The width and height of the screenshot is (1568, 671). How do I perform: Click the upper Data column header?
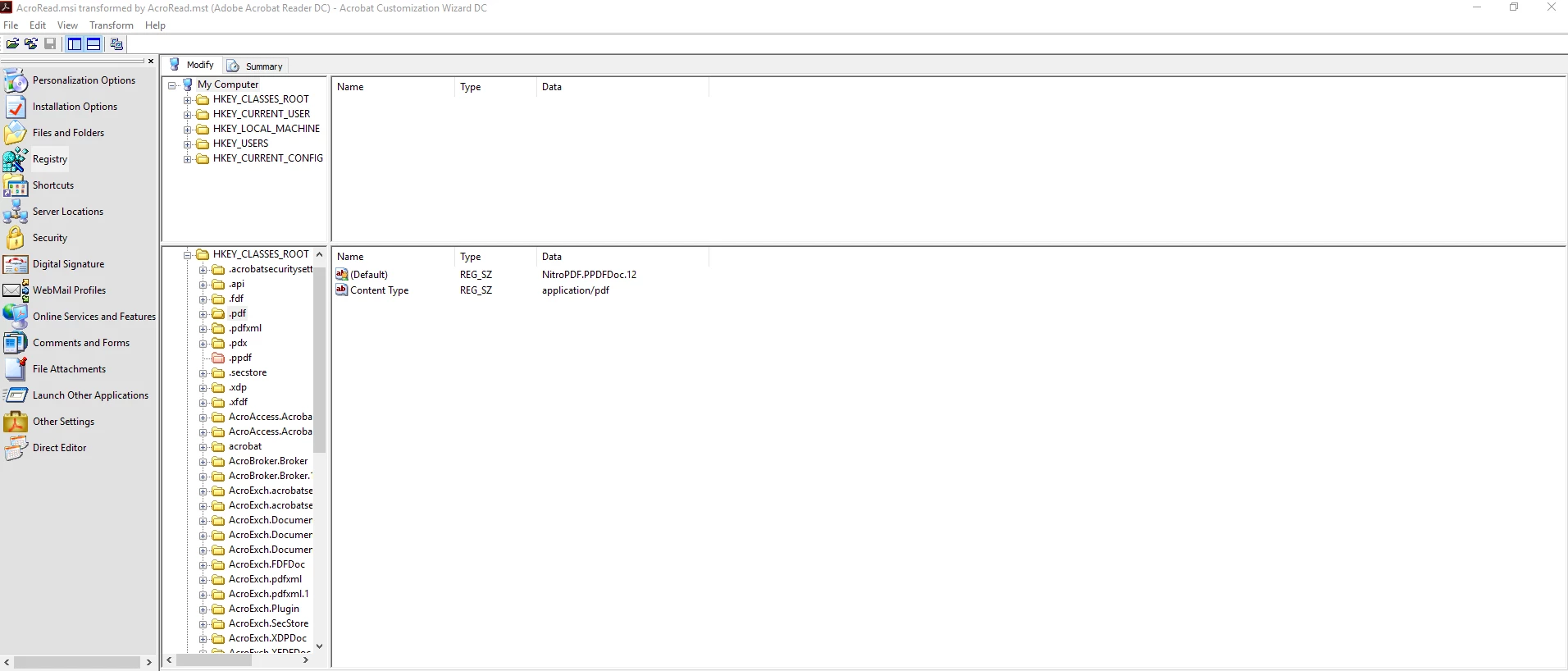click(622, 87)
